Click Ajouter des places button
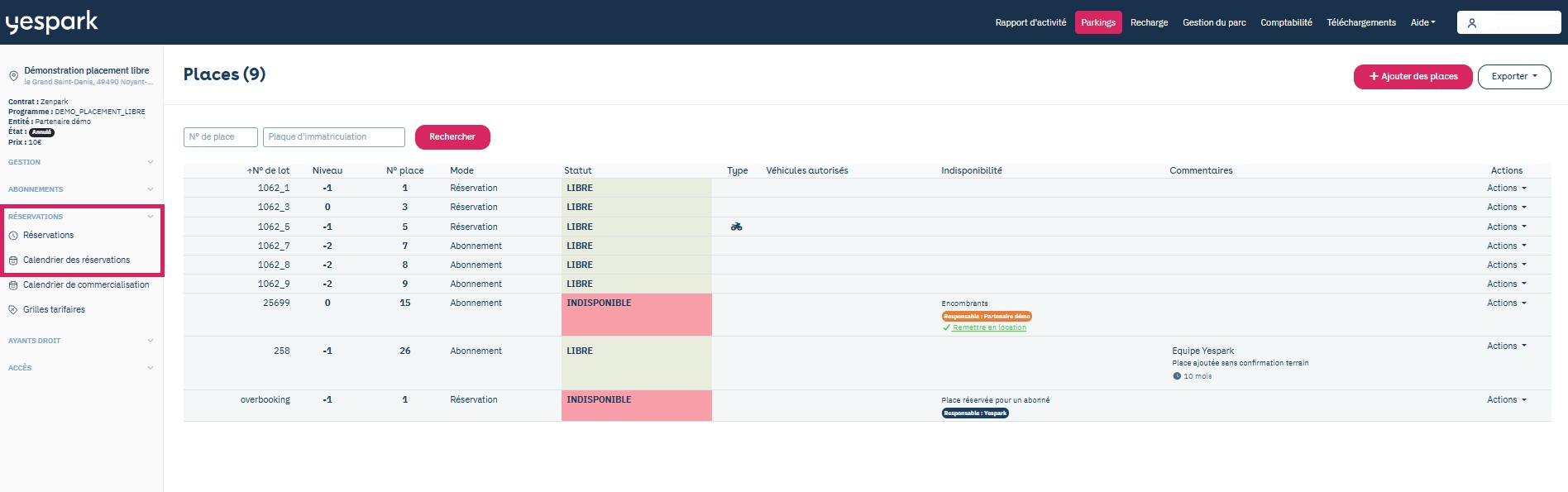The width and height of the screenshot is (1568, 492). pos(1413,76)
